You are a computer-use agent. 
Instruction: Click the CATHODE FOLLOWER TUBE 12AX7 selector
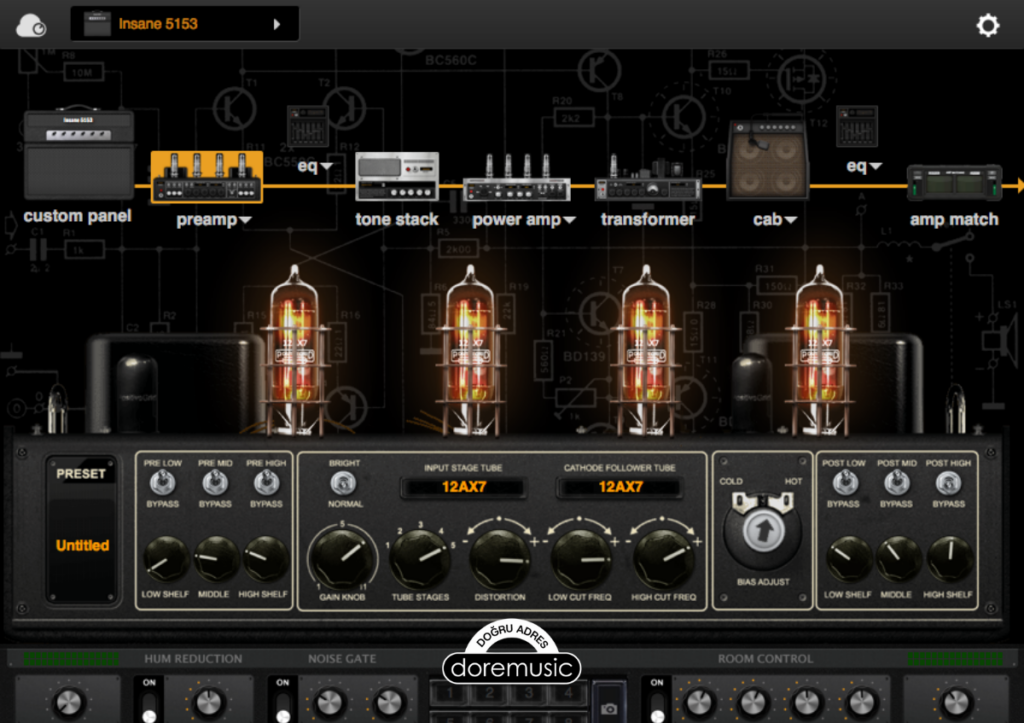pyautogui.click(x=620, y=488)
